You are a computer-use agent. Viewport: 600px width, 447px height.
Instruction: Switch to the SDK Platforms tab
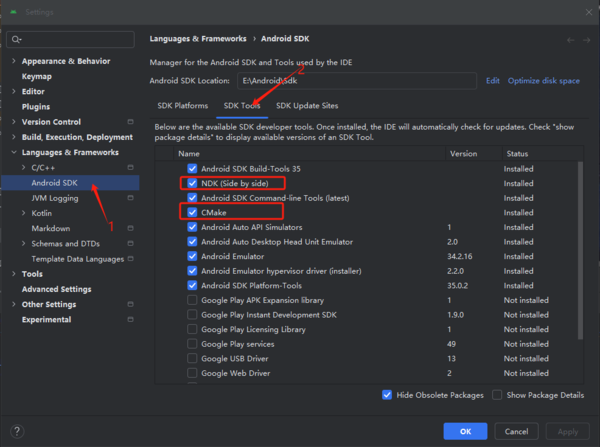click(182, 105)
